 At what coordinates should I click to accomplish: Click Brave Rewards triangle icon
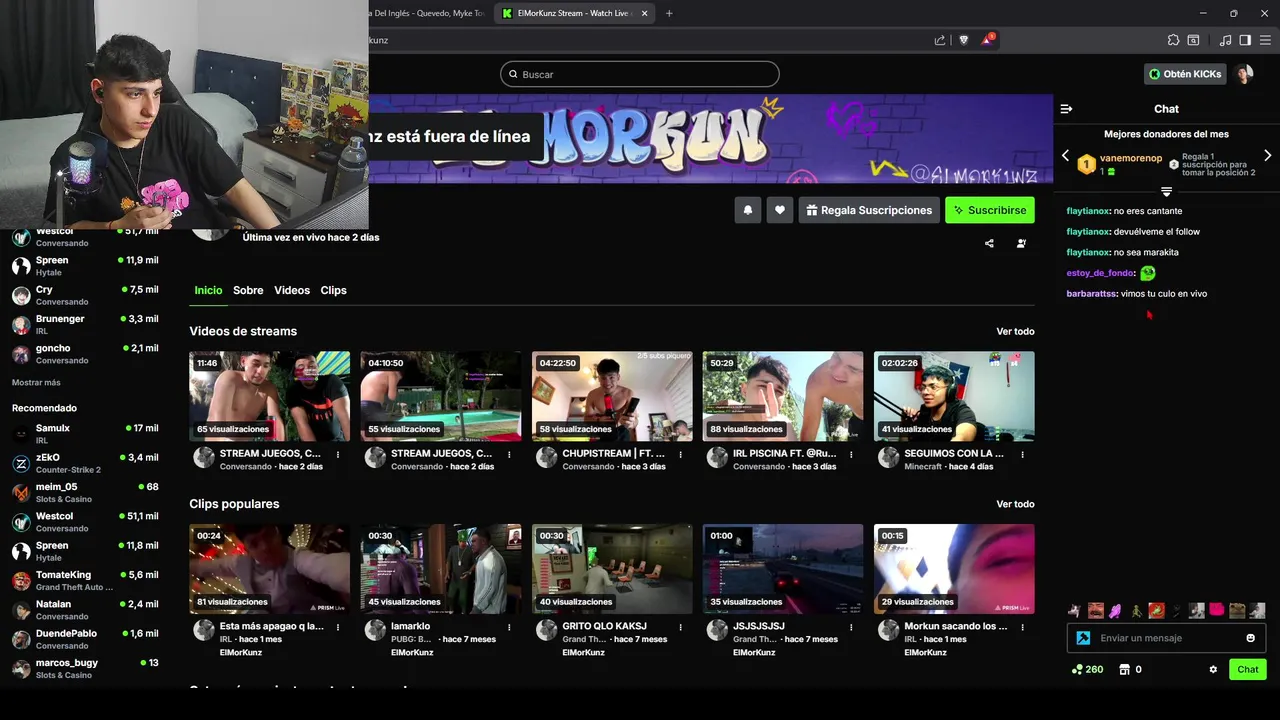(x=987, y=40)
